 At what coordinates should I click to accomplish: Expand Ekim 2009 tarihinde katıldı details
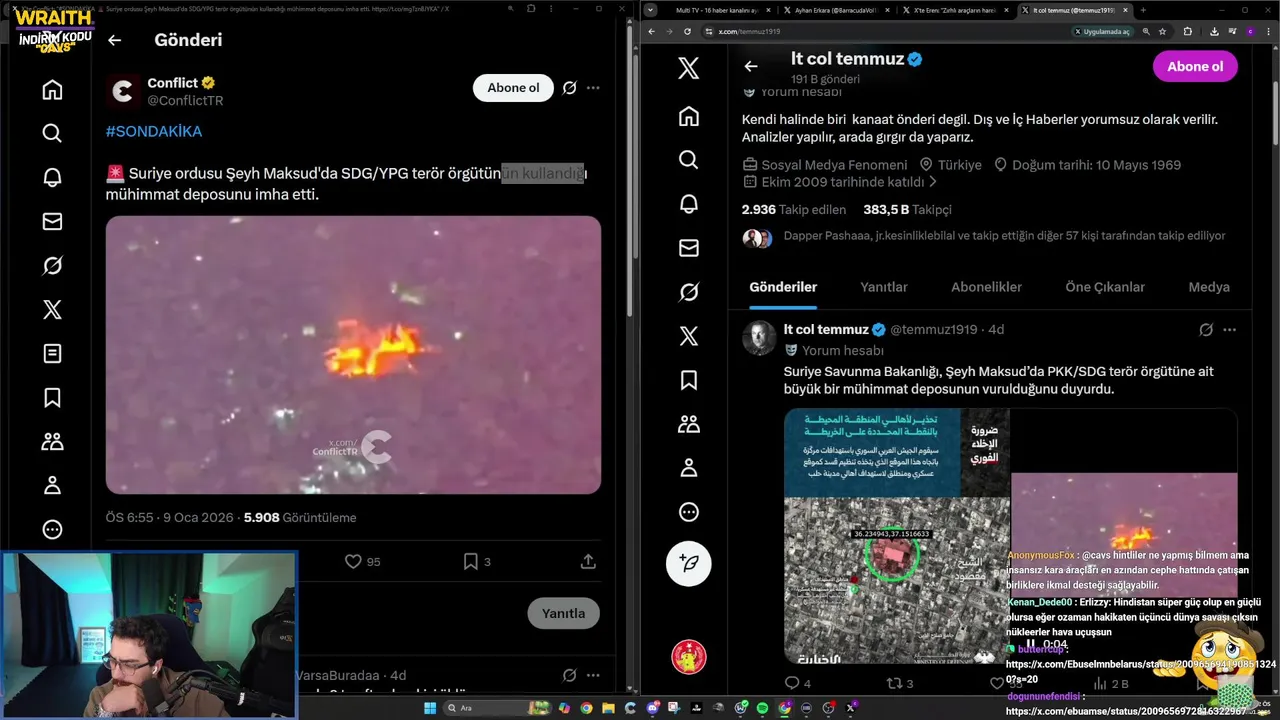click(x=840, y=182)
